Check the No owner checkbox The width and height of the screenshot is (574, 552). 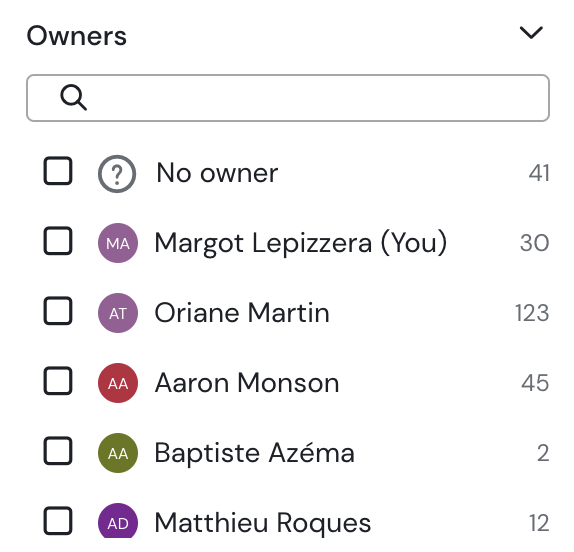(58, 171)
